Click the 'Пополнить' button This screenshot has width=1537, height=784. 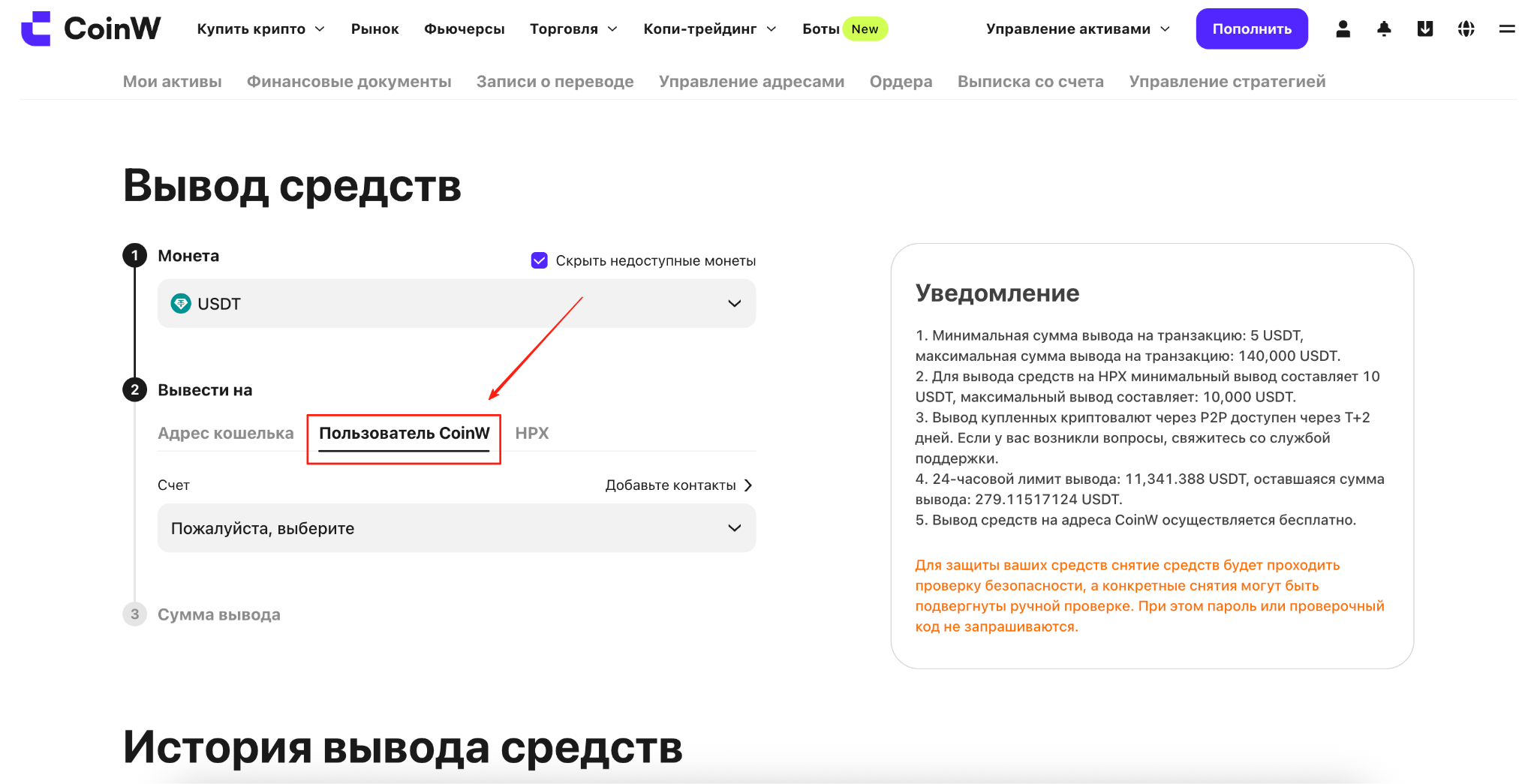pyautogui.click(x=1252, y=29)
